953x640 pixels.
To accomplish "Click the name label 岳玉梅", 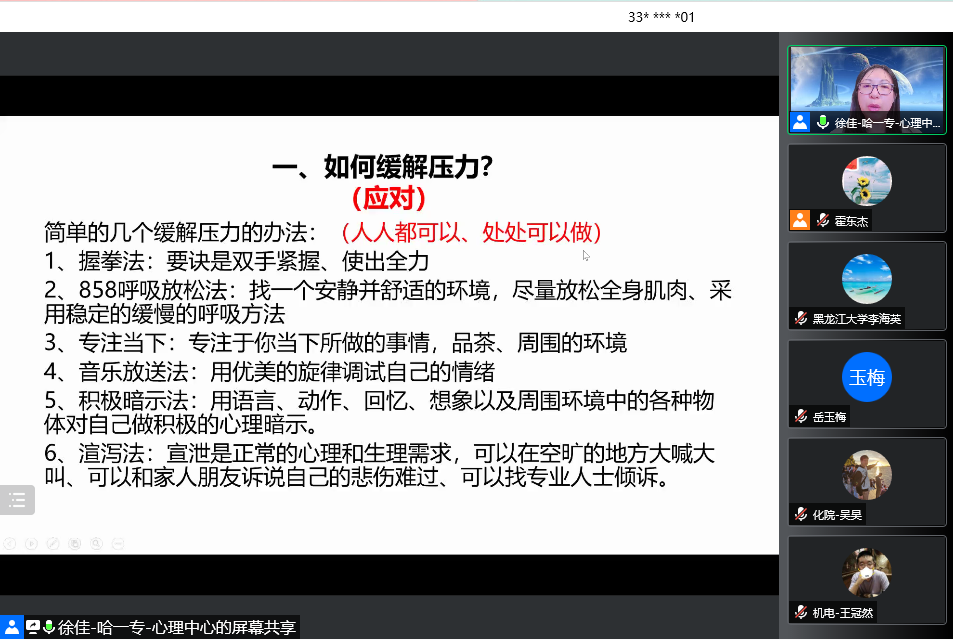I will click(829, 417).
